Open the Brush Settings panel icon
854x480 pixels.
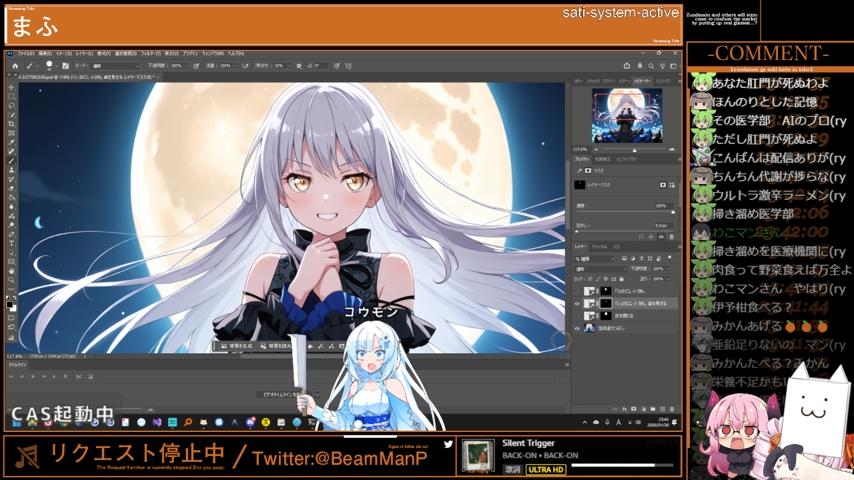(66, 66)
